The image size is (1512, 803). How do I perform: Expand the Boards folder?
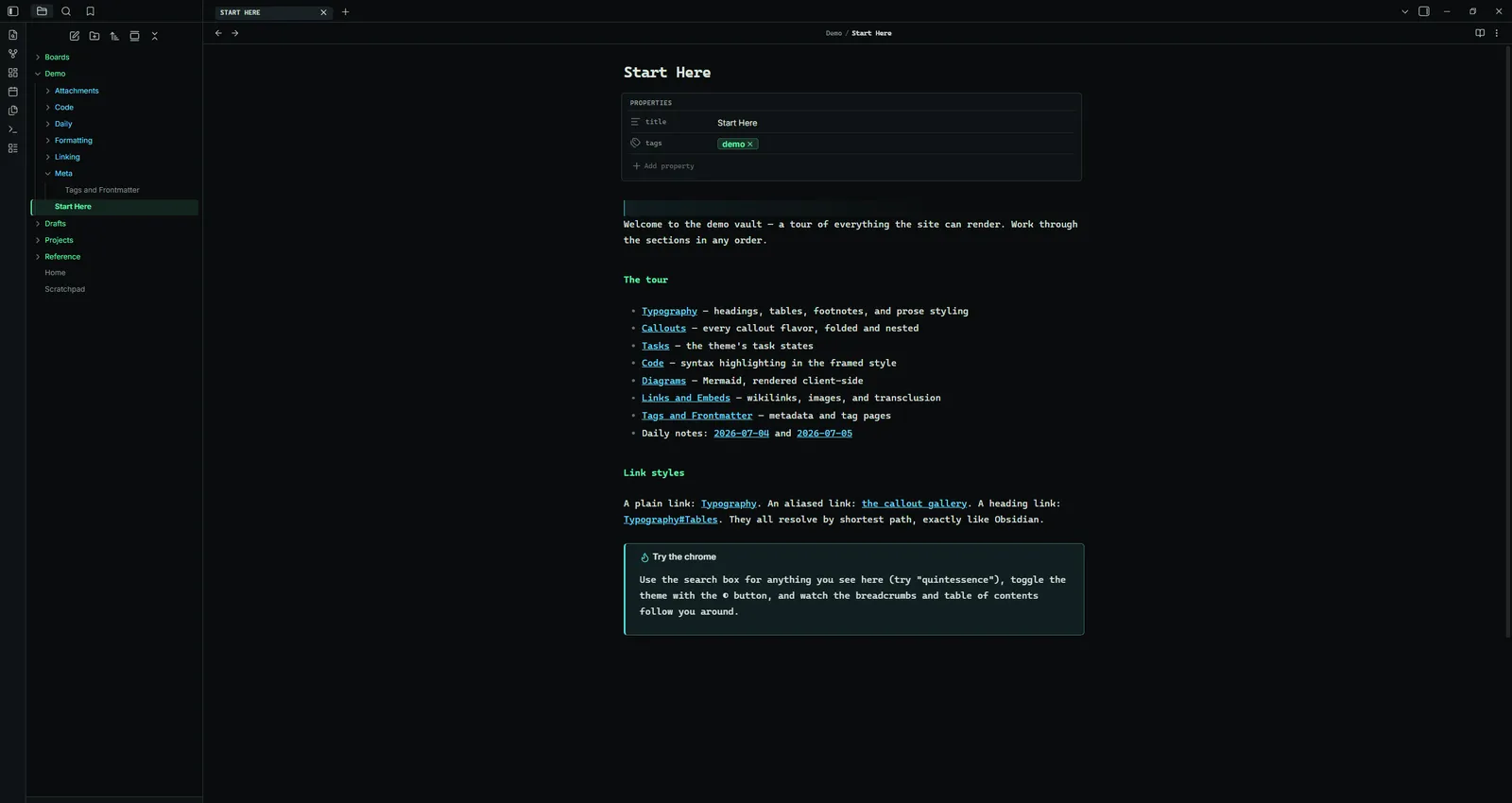[57, 57]
